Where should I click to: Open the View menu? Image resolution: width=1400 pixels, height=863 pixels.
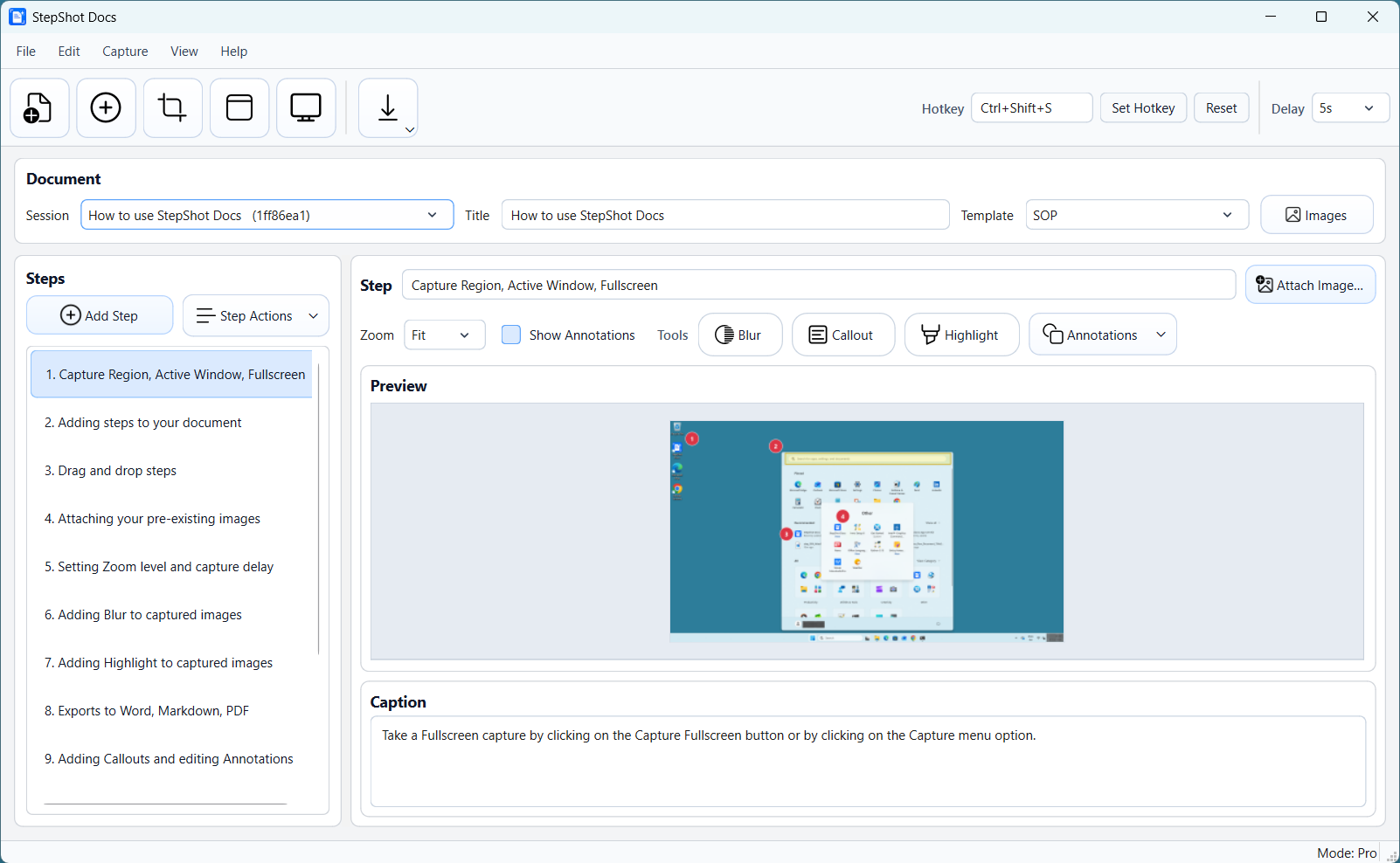tap(184, 52)
